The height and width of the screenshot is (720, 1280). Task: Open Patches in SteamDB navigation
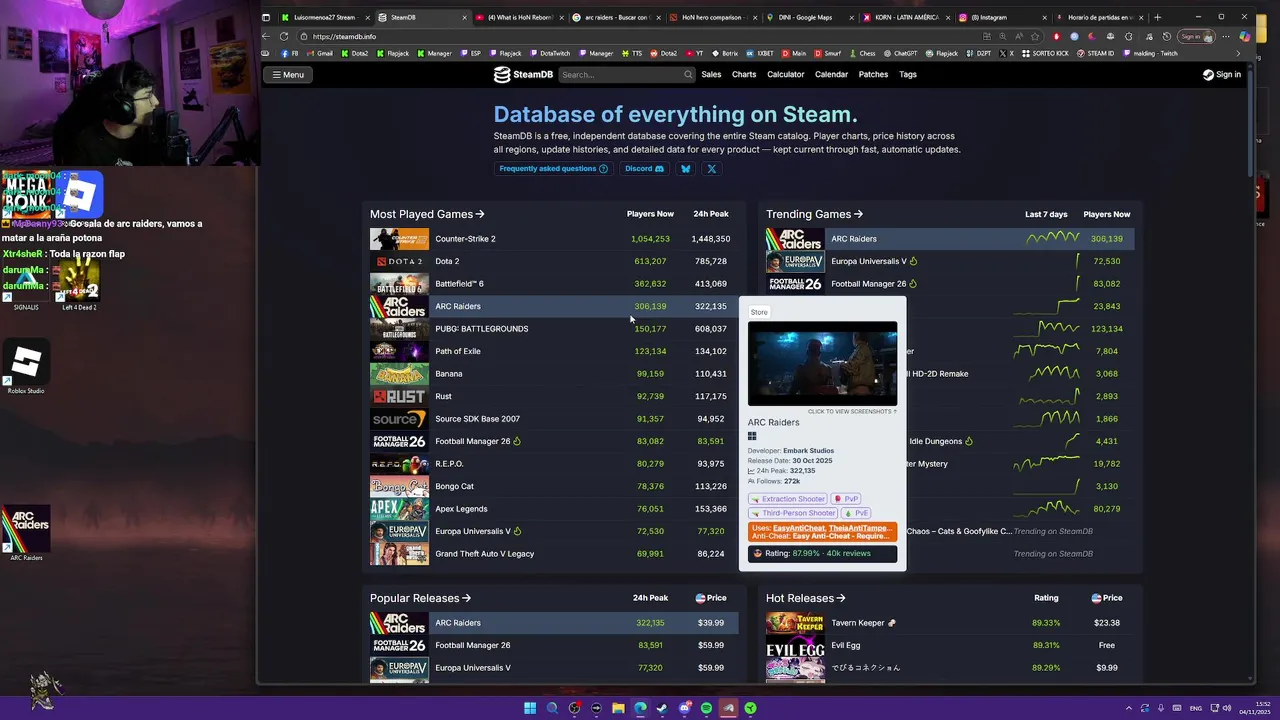tap(873, 75)
